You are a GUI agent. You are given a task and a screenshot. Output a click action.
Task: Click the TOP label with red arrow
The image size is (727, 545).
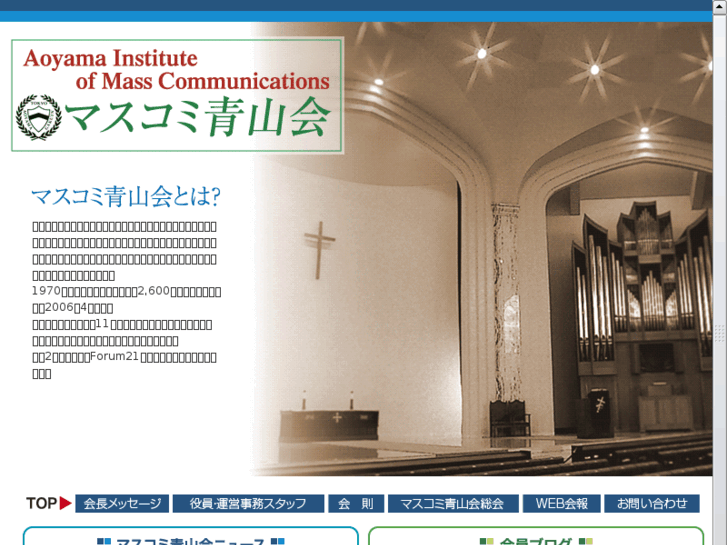coord(49,503)
